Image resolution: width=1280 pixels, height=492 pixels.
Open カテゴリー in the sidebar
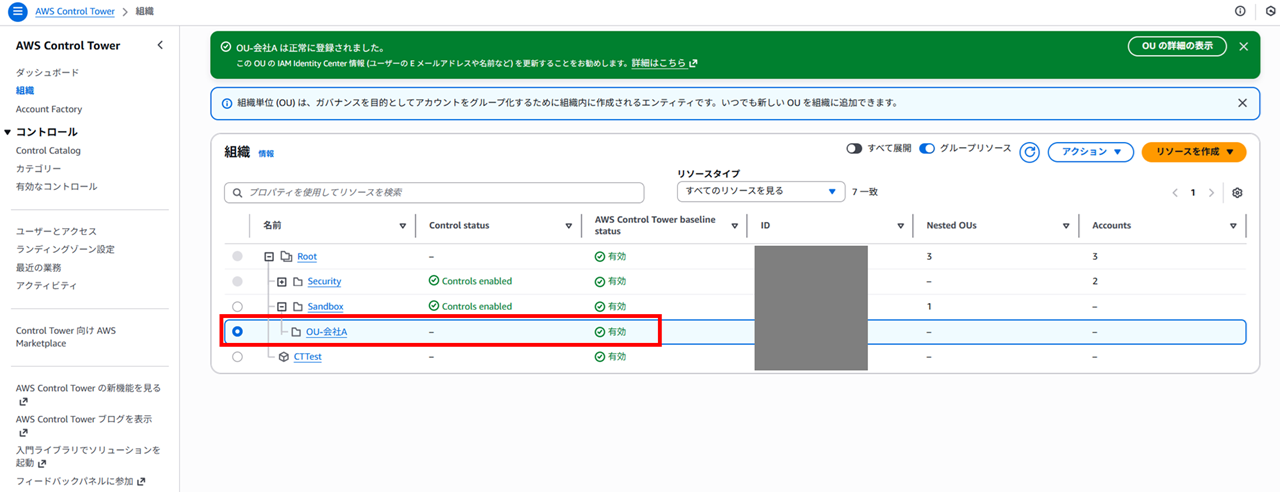(x=39, y=169)
